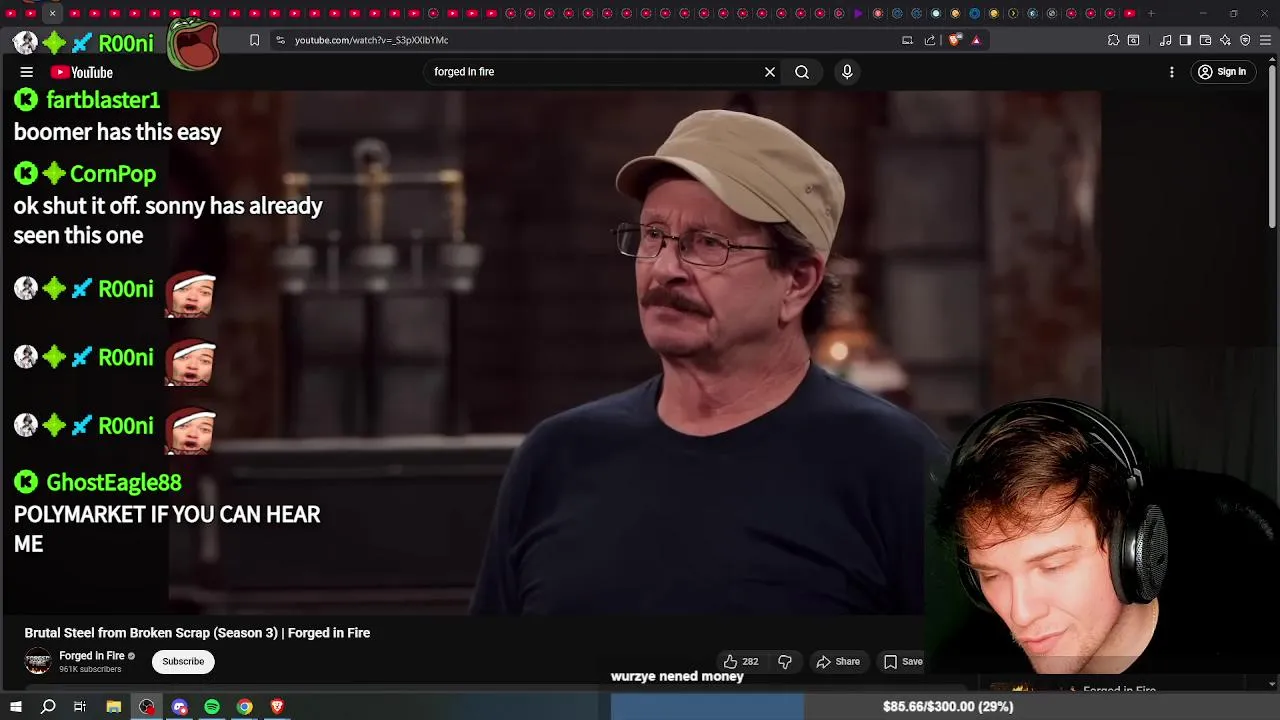
Task: Click CornPop's username in chat
Action: (x=113, y=174)
